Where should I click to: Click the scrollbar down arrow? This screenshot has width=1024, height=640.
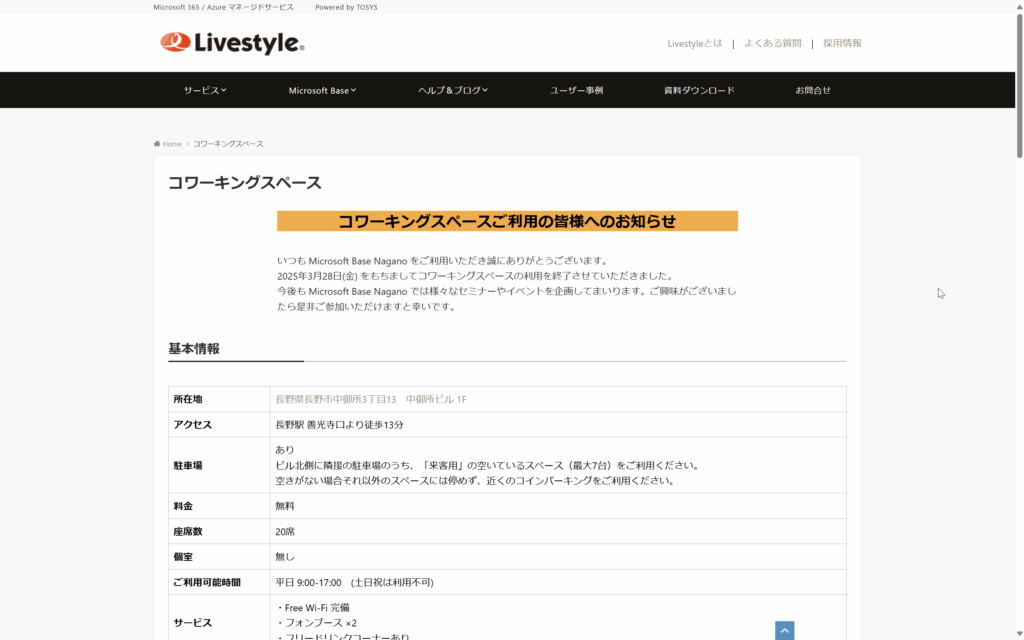point(1019,634)
